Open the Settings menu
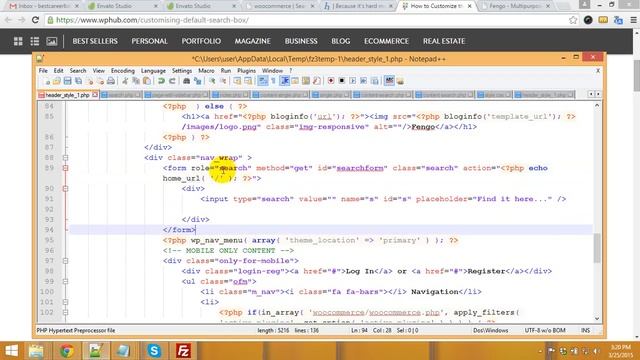 (x=182, y=71)
